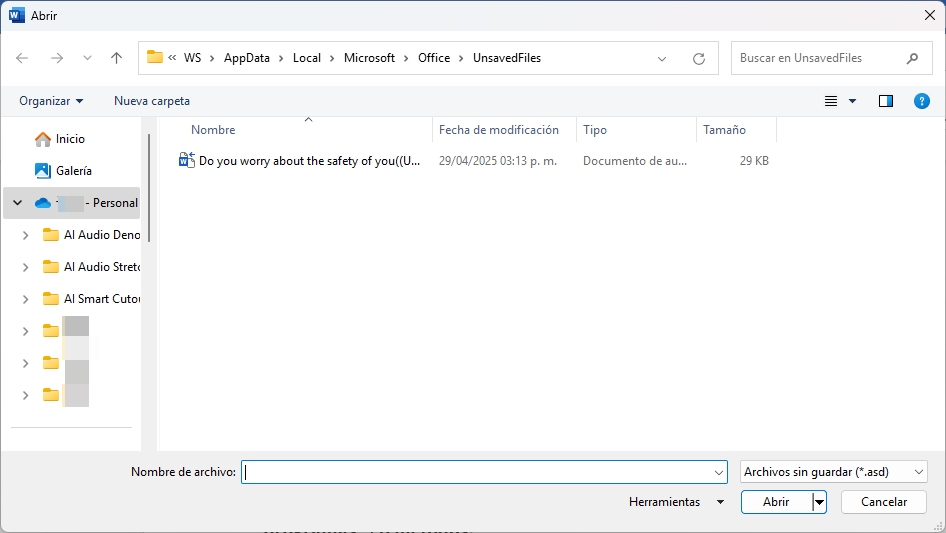The height and width of the screenshot is (533, 946).
Task: Select the AI Audio Stretc folder
Action: pyautogui.click(x=102, y=267)
